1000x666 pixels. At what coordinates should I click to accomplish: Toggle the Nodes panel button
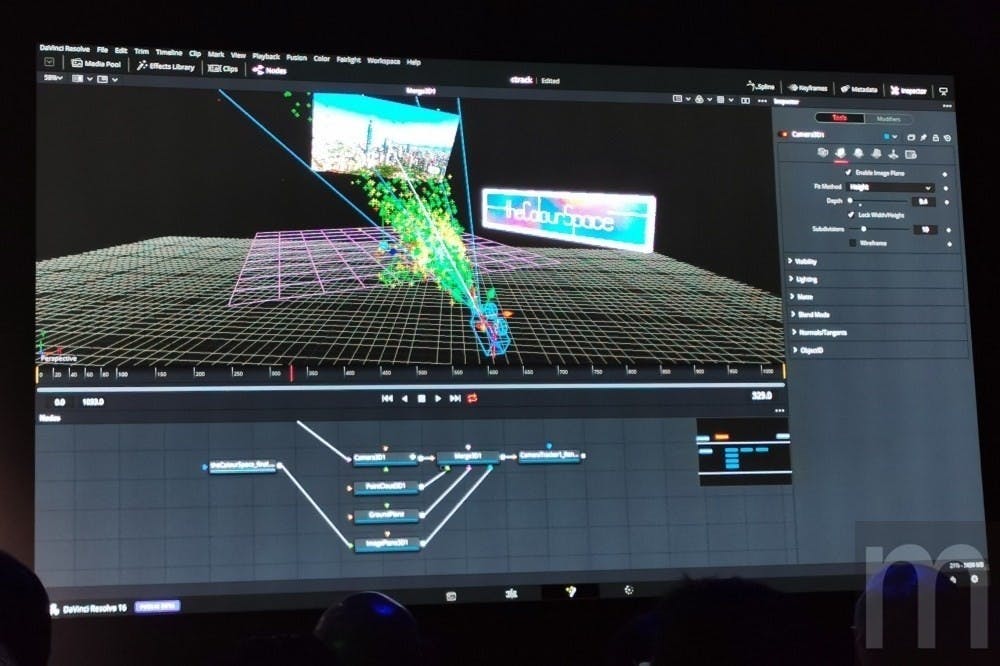pos(269,70)
